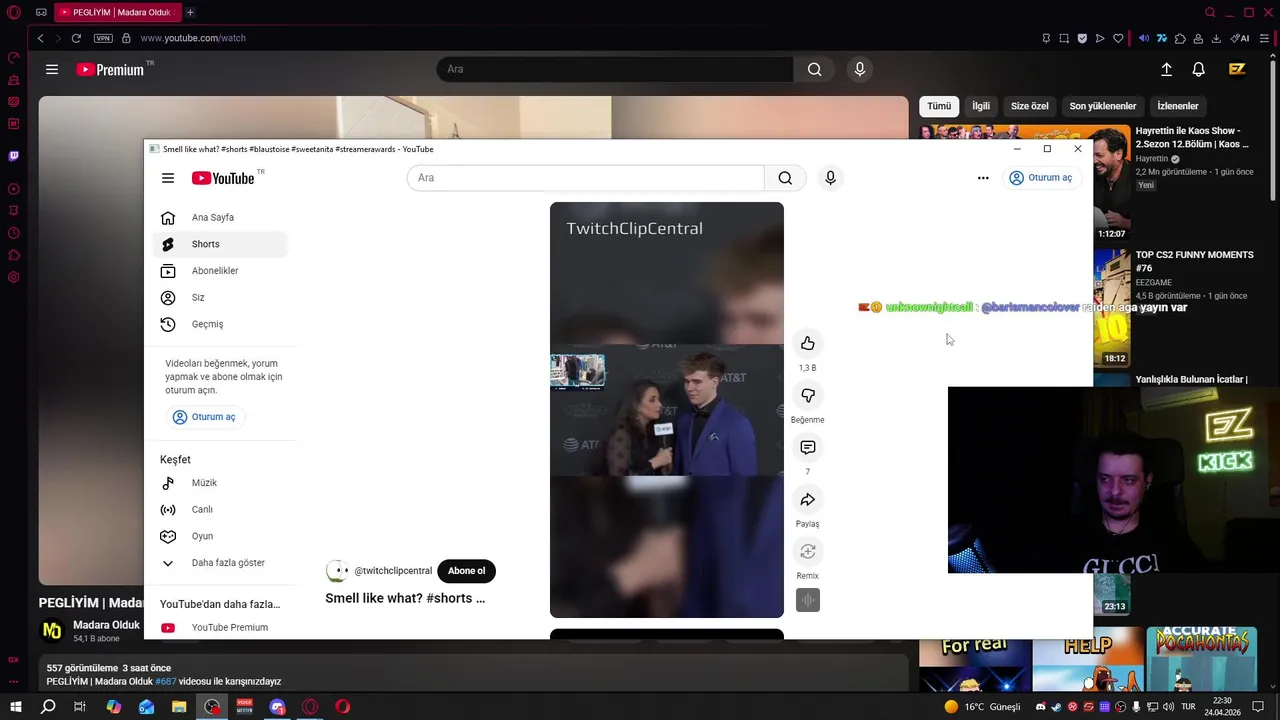Go to Ana Sayfa in sidebar
This screenshot has height=720, width=1280.
point(220,218)
